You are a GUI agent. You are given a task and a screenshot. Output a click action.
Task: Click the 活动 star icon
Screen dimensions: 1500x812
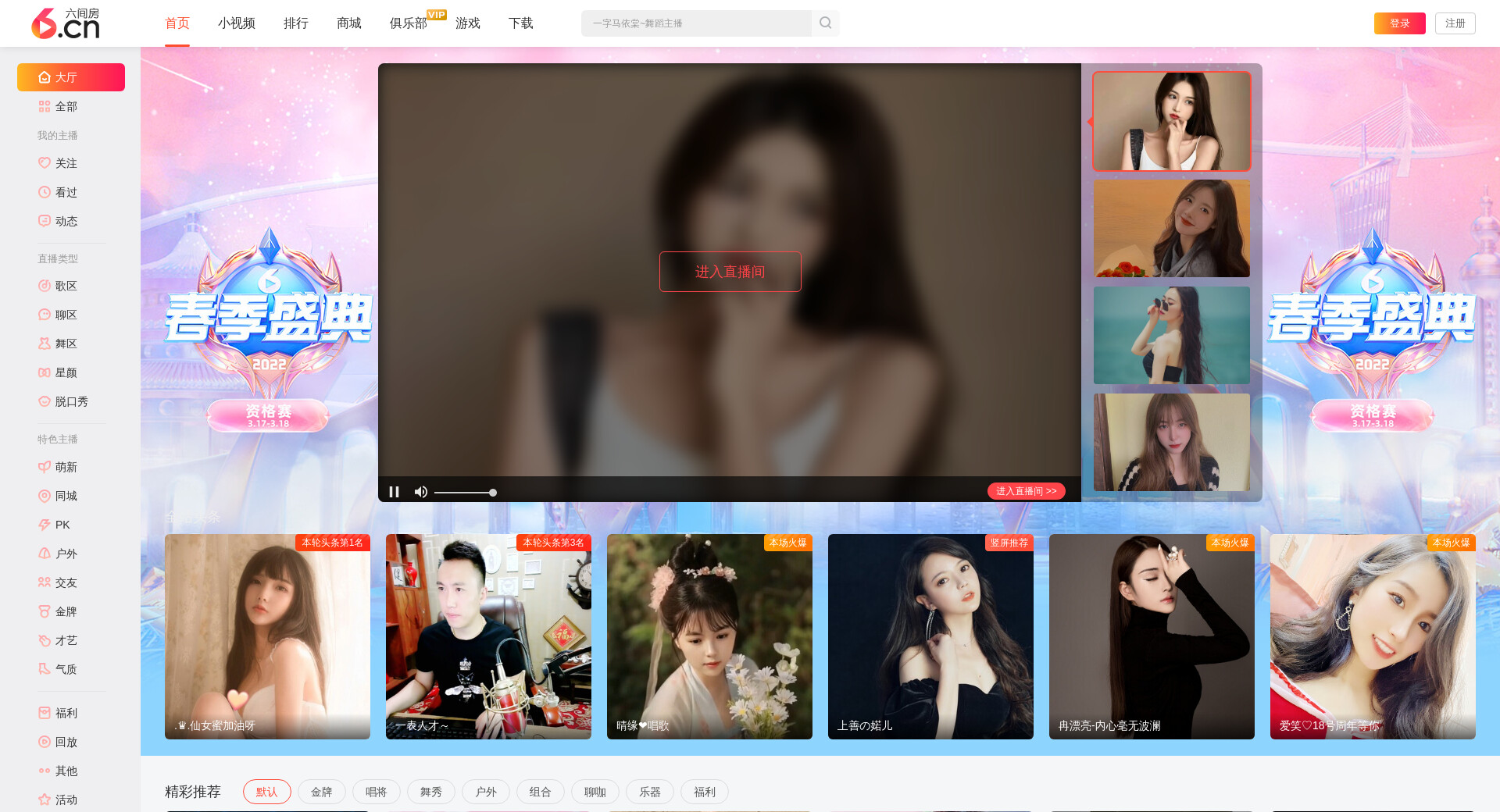(x=45, y=800)
